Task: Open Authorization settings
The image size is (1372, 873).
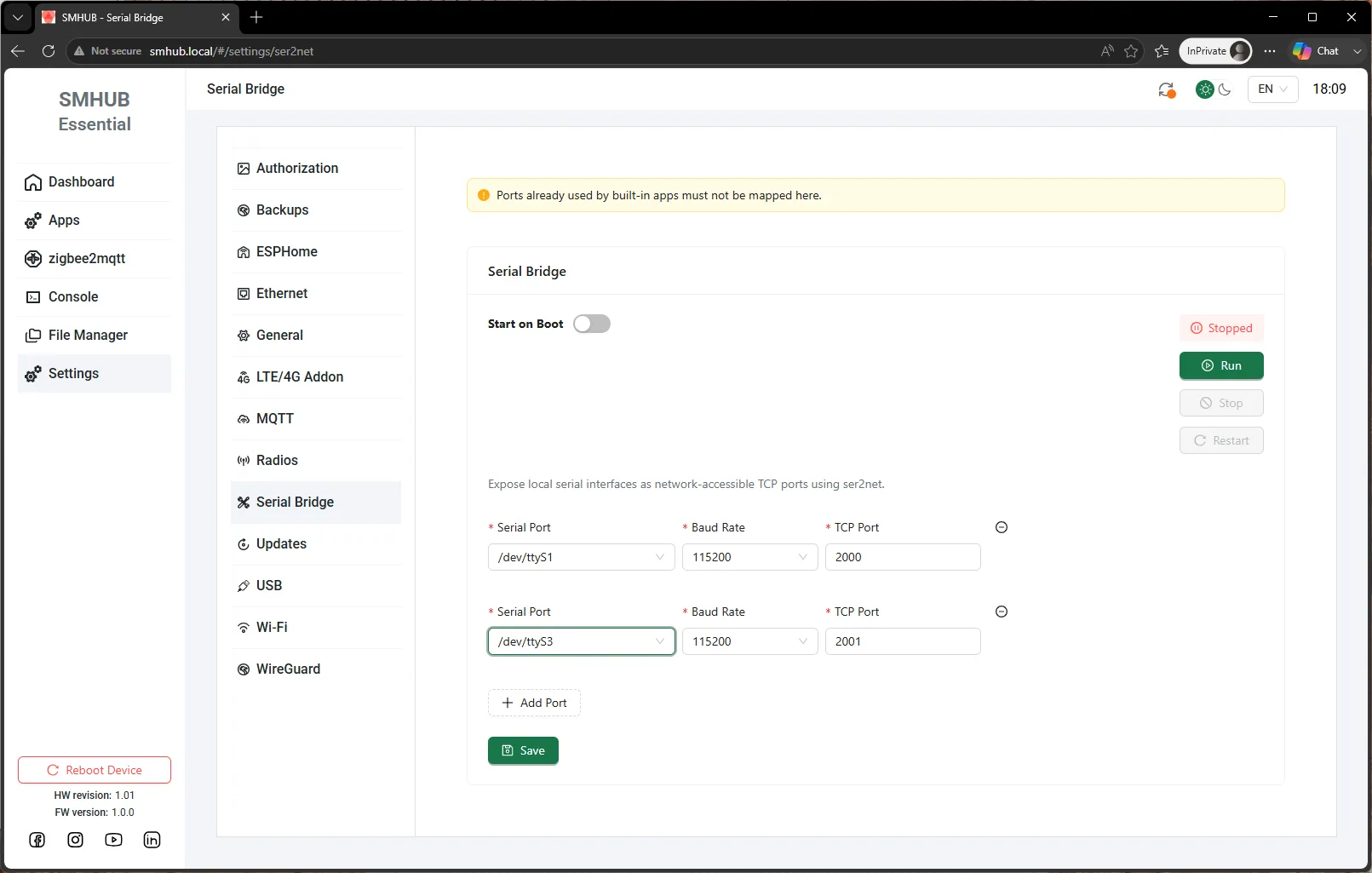Action: (316, 169)
